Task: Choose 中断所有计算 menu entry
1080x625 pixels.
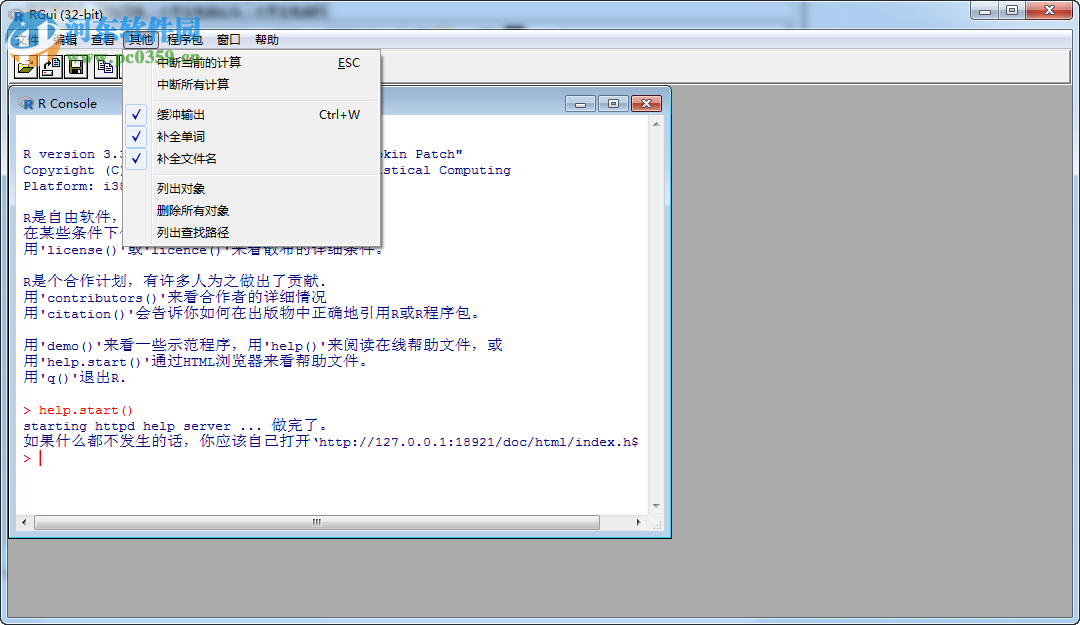Action: (251, 85)
